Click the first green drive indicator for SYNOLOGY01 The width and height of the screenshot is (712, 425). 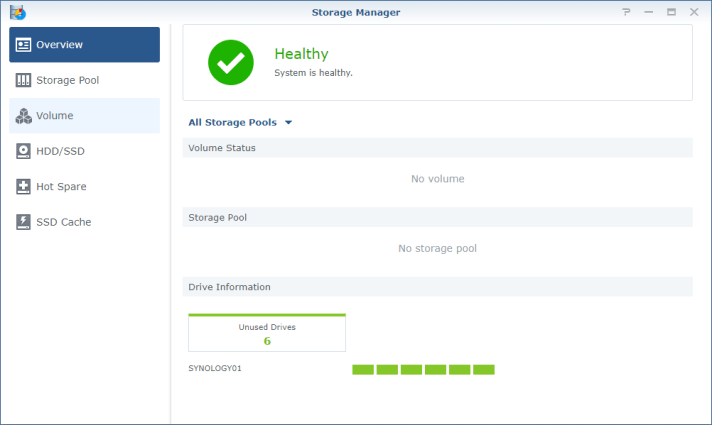[x=363, y=370]
